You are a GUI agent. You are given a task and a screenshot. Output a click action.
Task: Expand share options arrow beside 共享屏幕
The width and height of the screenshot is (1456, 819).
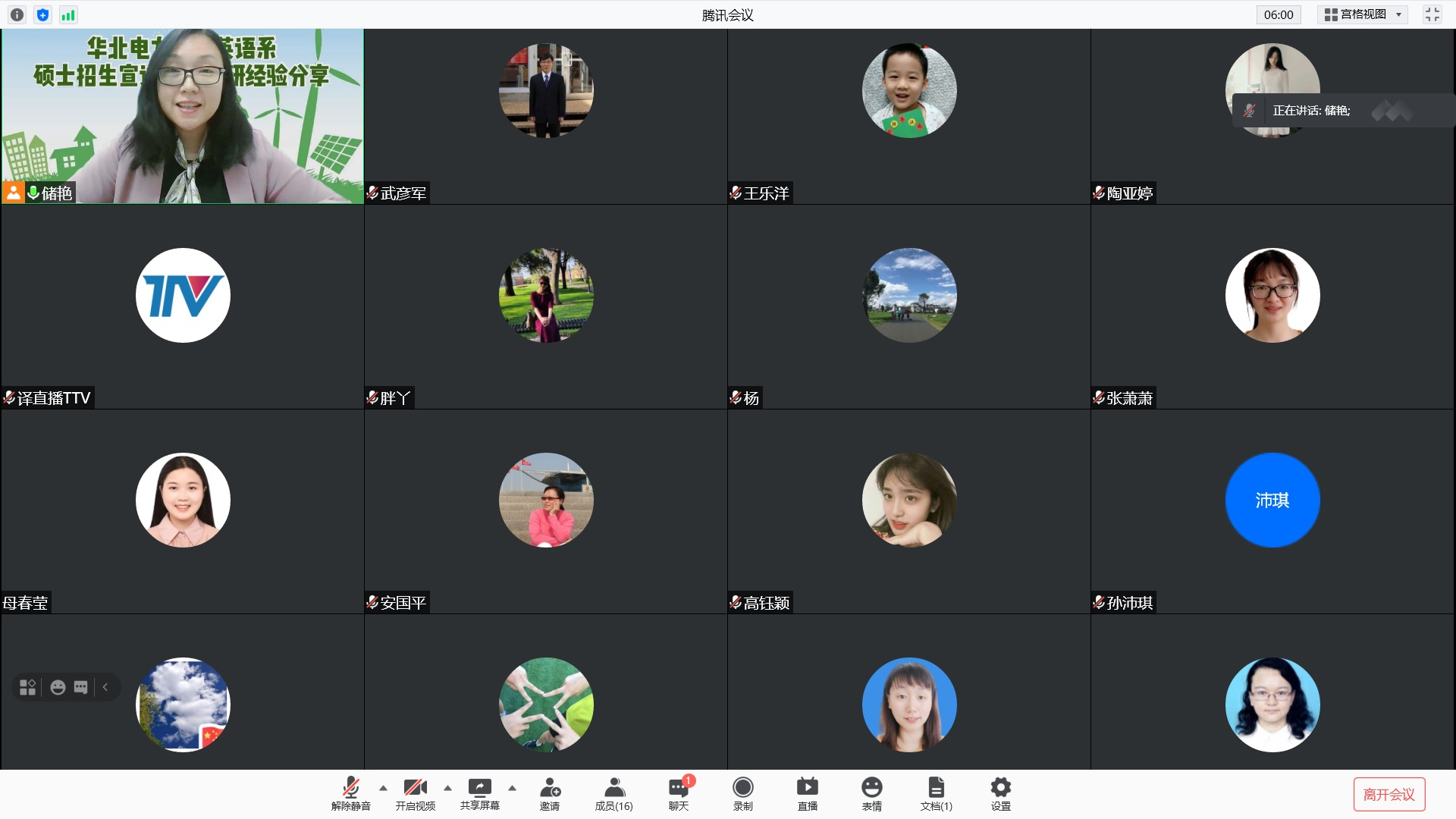point(512,788)
